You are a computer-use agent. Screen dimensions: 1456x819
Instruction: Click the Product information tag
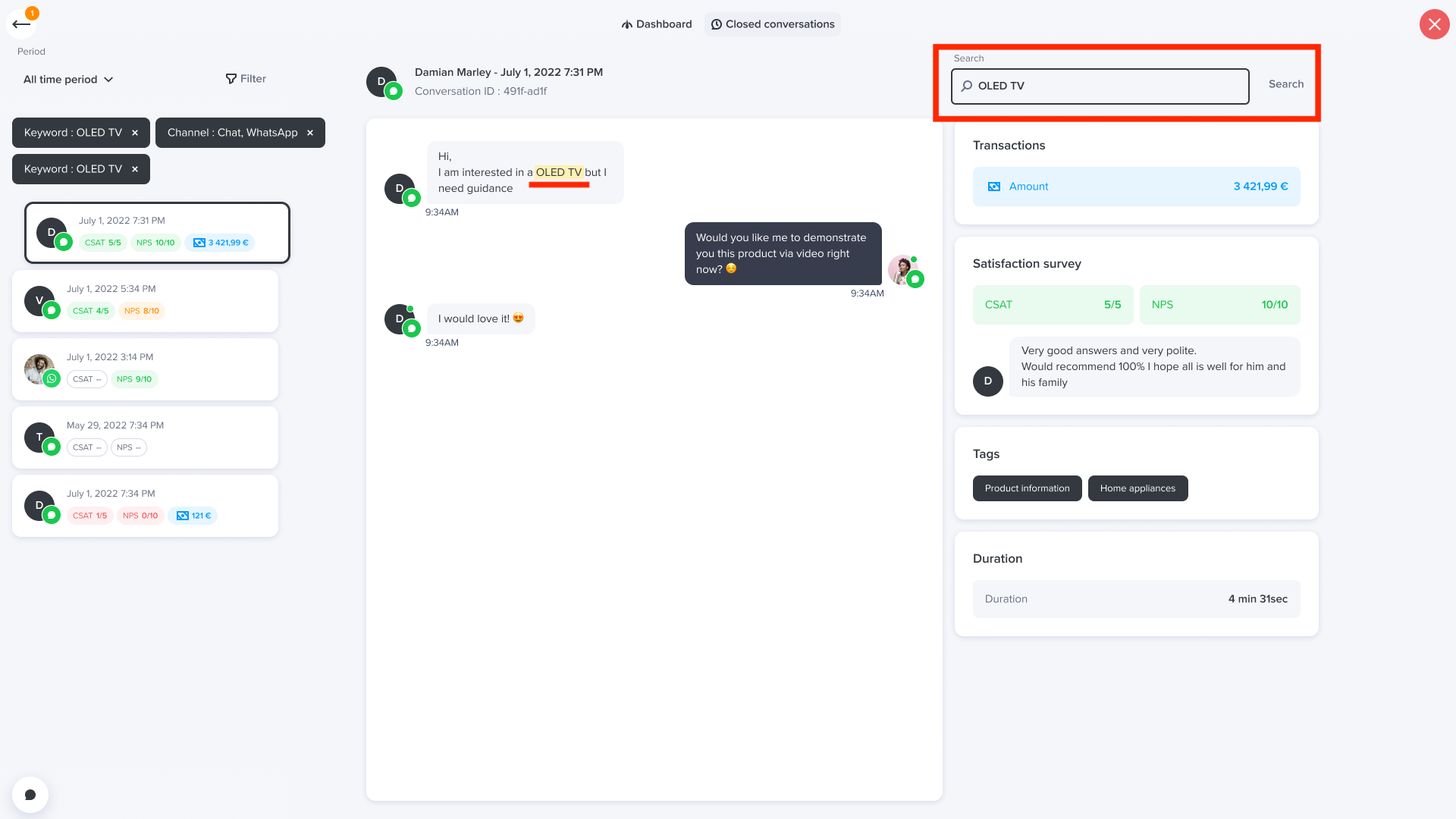(x=1027, y=488)
